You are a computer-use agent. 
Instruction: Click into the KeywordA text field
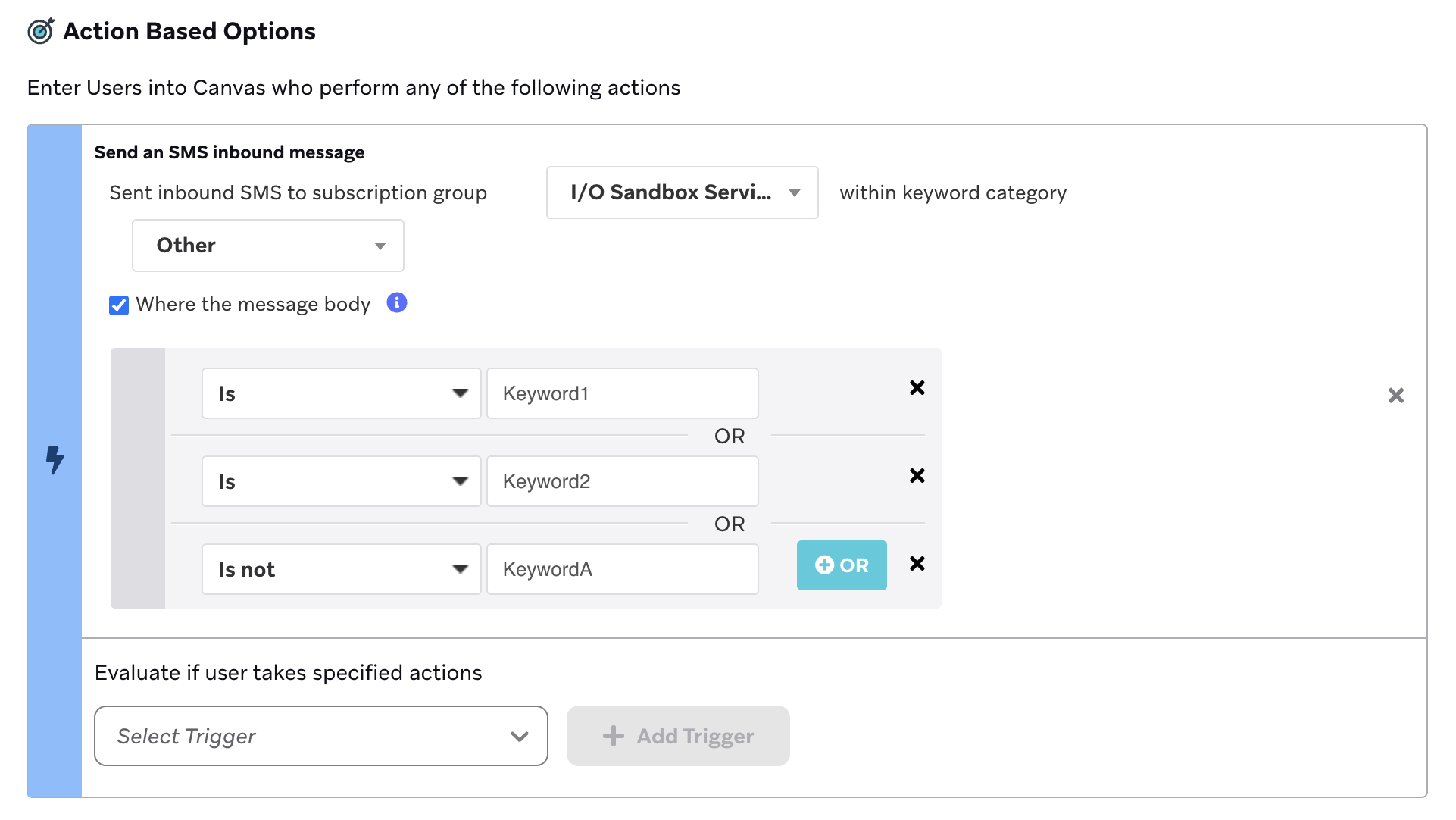click(x=622, y=569)
